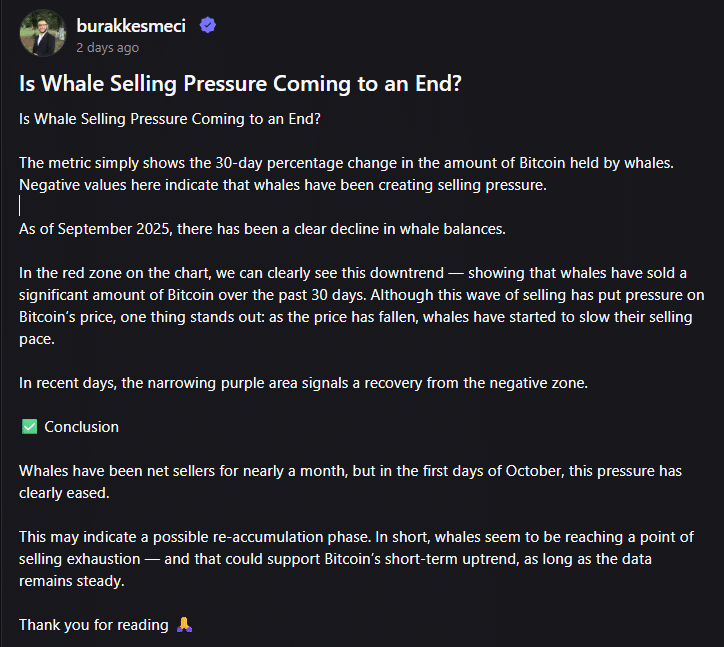The image size is (724, 647).
Task: Open burakkesmeci's profile avatar photo
Action: (x=42, y=34)
